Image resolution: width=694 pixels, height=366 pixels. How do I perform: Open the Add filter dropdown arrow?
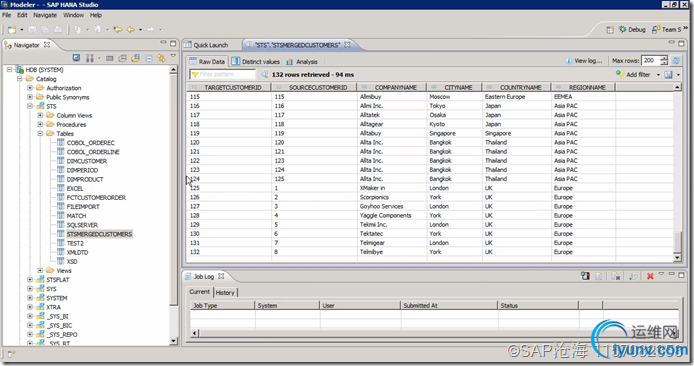coord(658,75)
